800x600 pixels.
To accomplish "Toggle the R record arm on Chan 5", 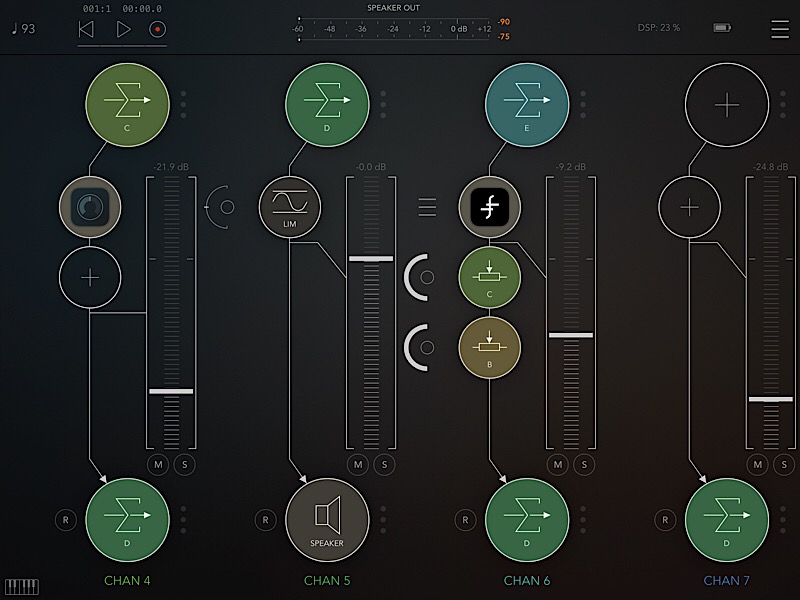I will click(265, 520).
